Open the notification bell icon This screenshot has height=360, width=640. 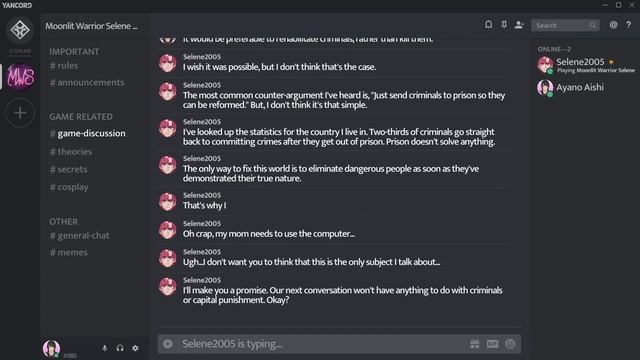[x=488, y=25]
